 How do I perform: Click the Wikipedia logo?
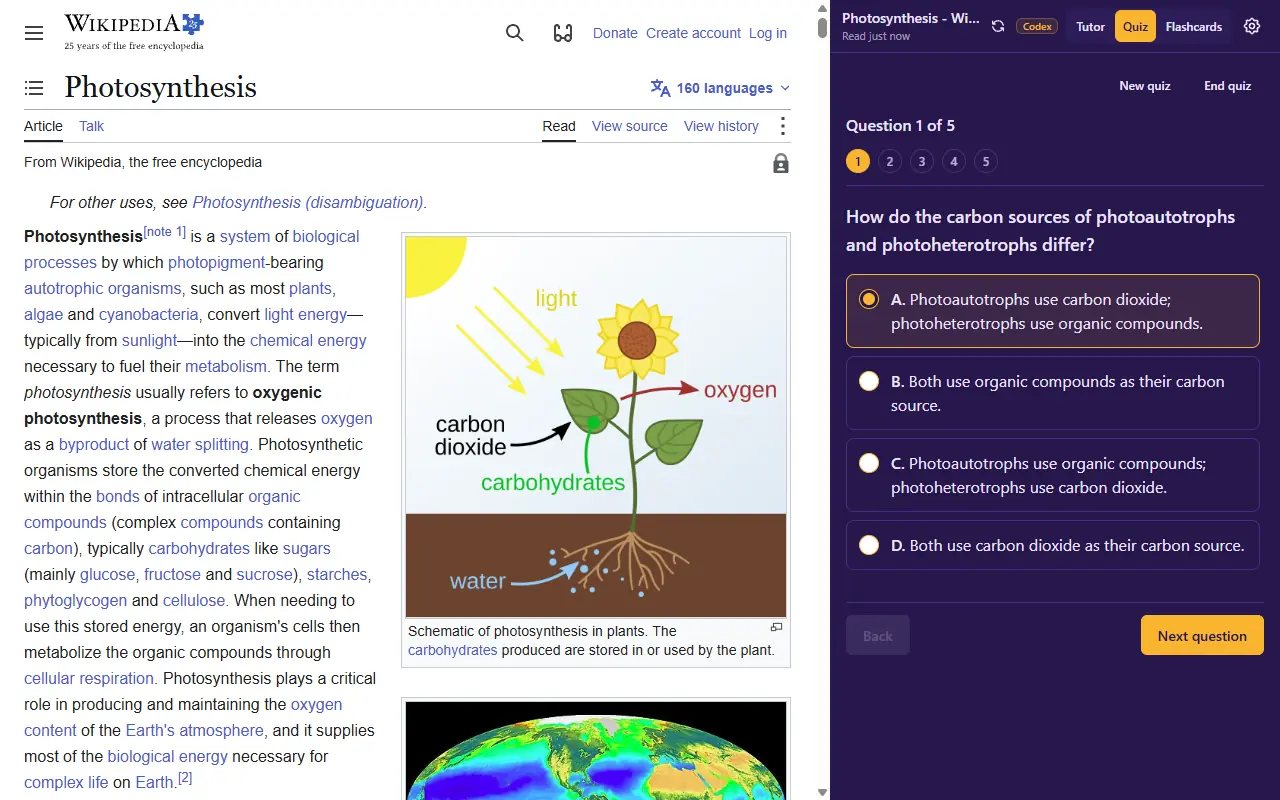click(134, 32)
